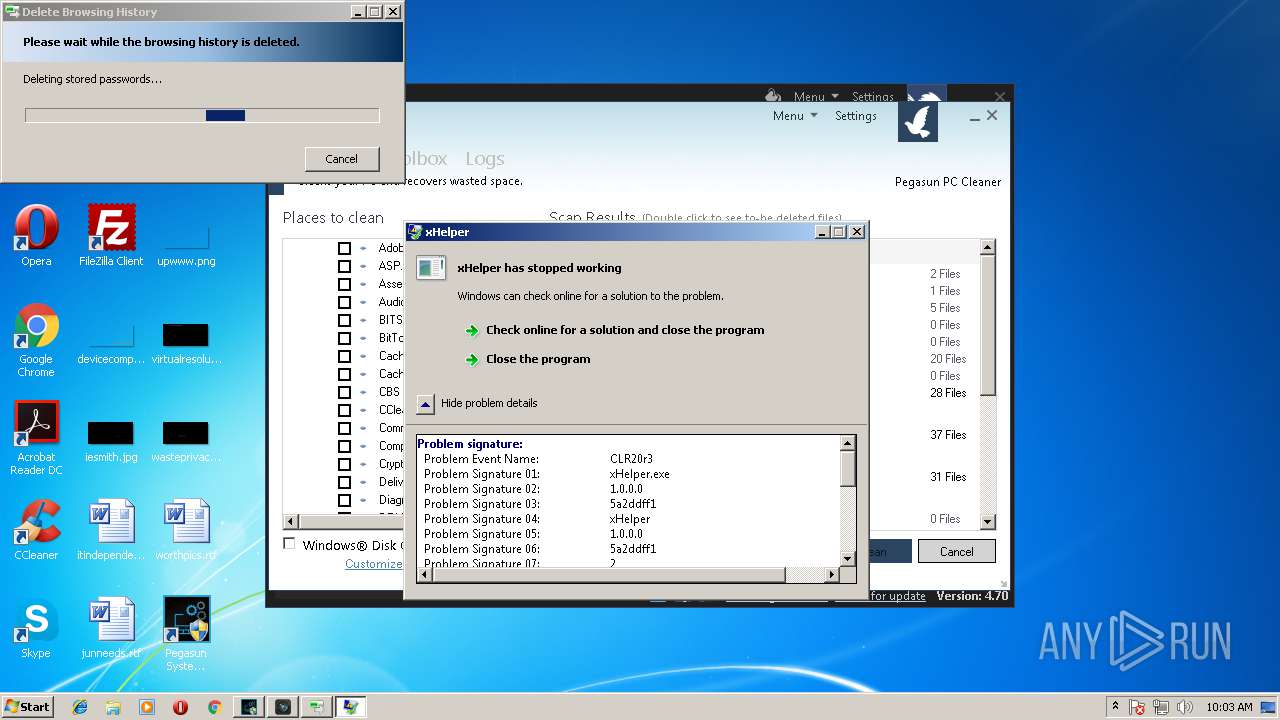This screenshot has height=720, width=1280.
Task: Open the CCleaner desktop shortcut
Action: pos(36,530)
